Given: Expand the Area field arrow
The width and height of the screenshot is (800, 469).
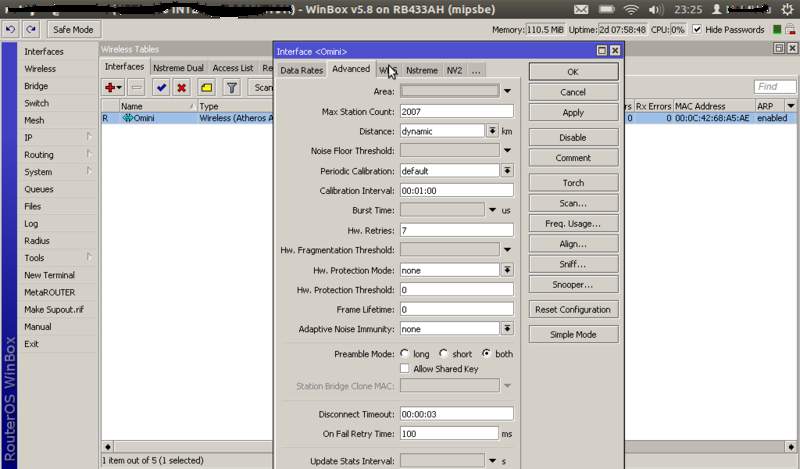Looking at the screenshot, I should pyautogui.click(x=507, y=91).
